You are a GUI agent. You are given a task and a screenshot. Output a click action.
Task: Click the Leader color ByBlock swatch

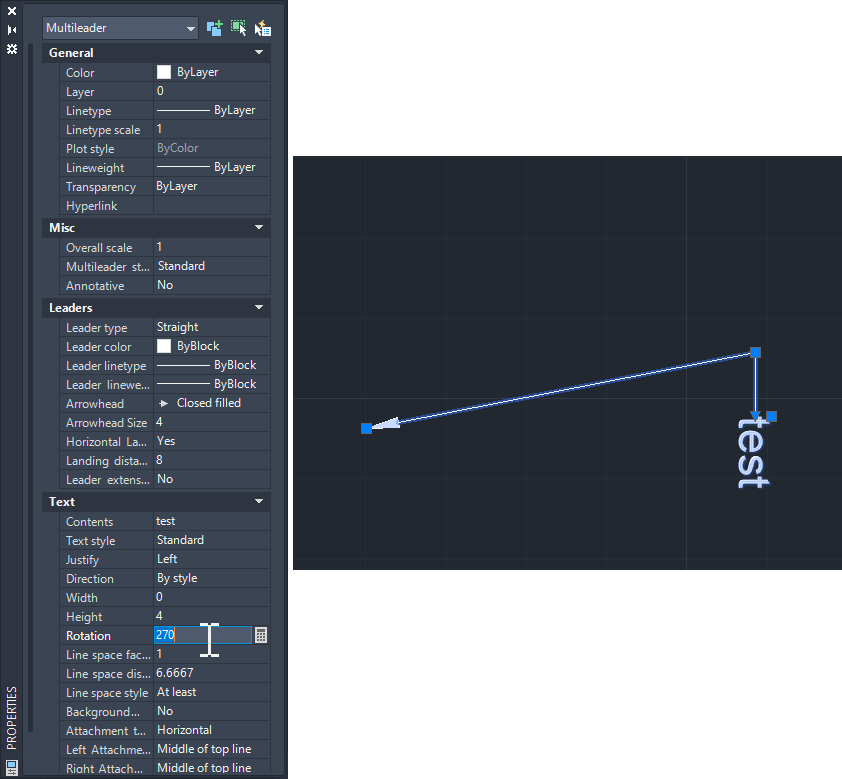click(x=165, y=346)
